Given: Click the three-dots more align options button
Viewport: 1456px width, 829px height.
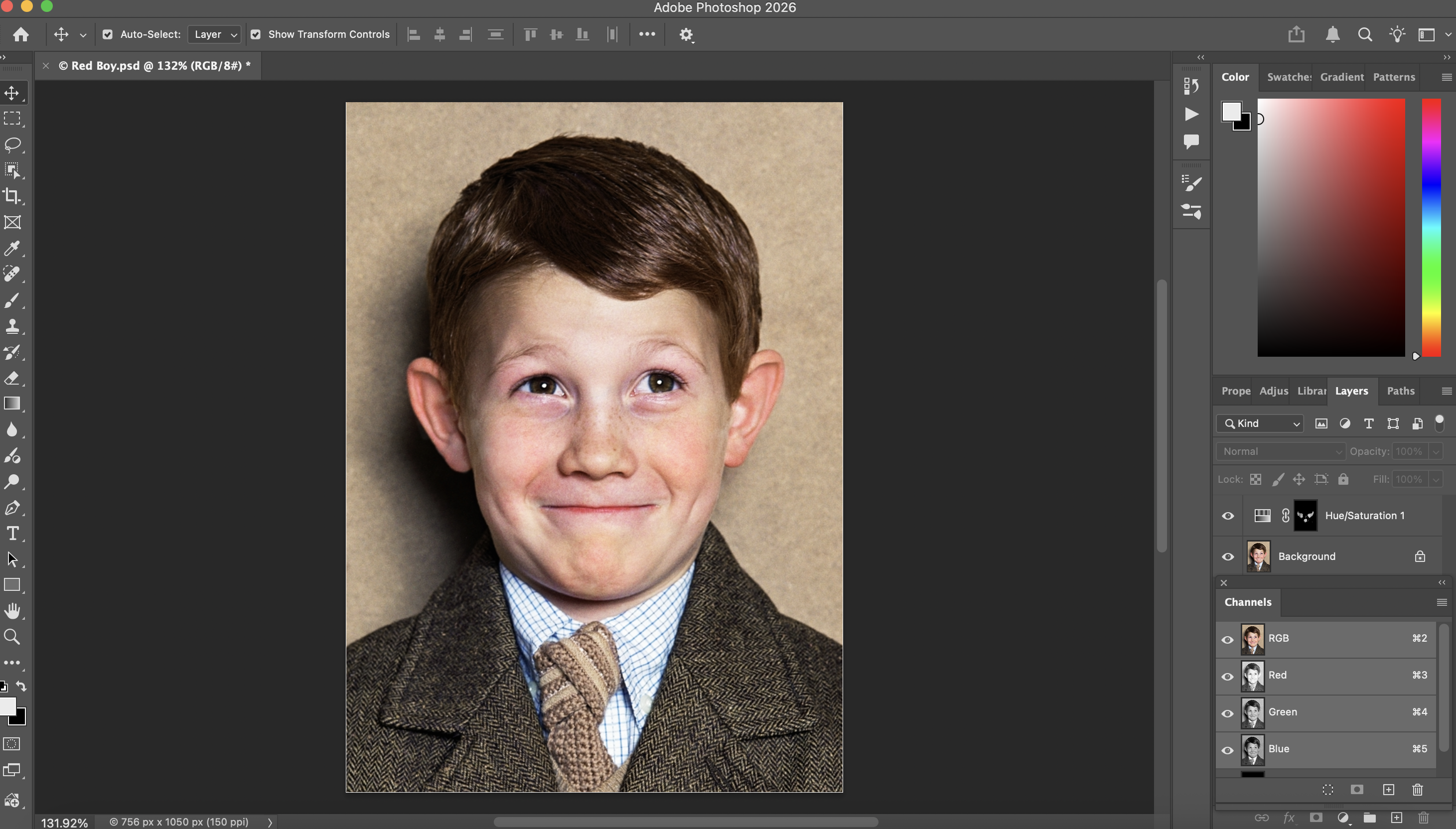Looking at the screenshot, I should pyautogui.click(x=647, y=34).
